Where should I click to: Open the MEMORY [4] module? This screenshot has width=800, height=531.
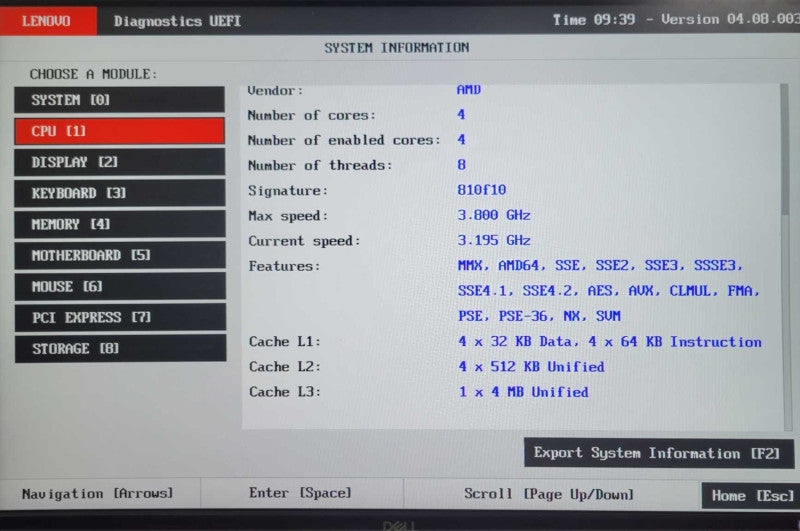[x=120, y=224]
